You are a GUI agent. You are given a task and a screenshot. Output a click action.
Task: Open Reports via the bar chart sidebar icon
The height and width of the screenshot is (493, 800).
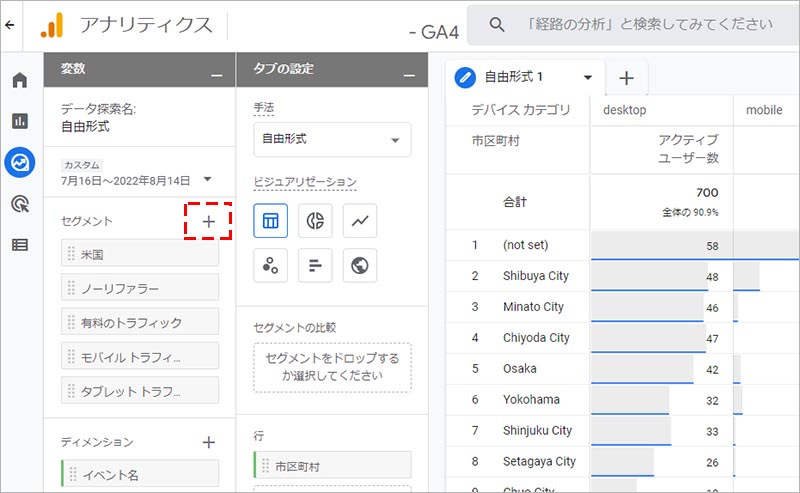click(19, 121)
